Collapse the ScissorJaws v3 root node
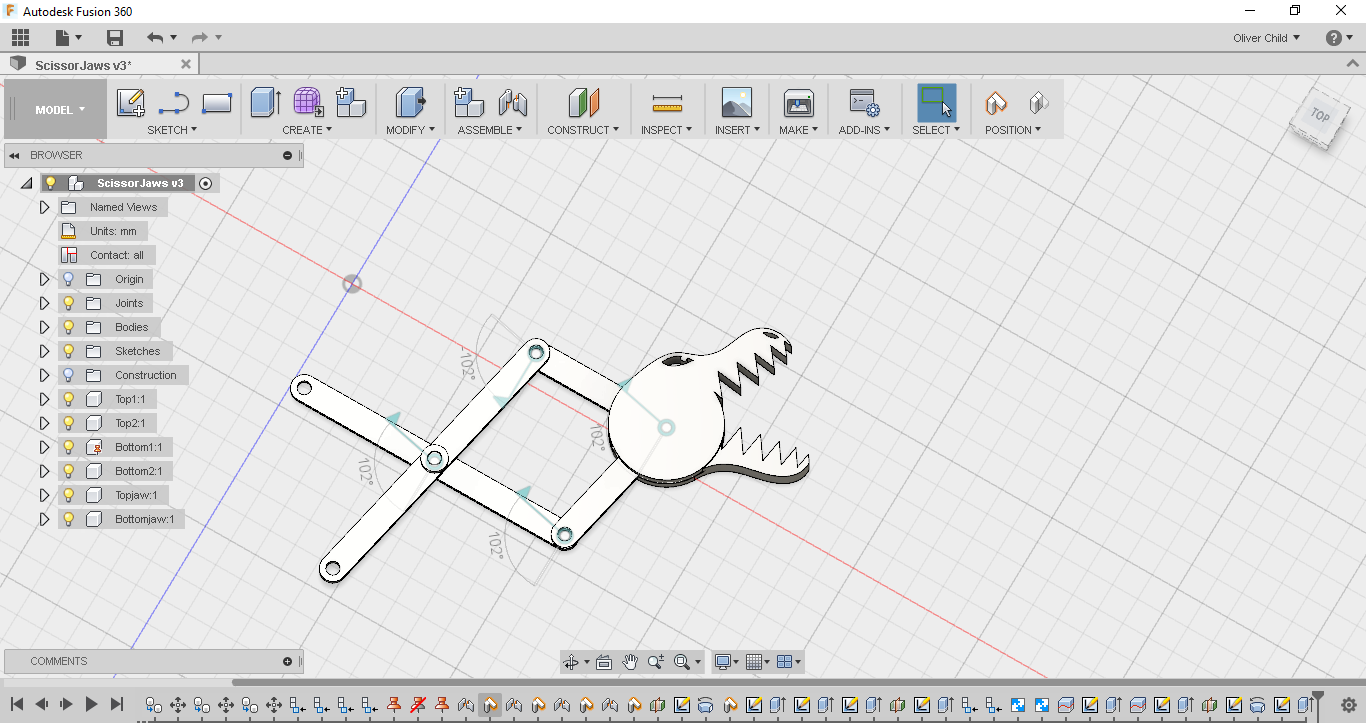Screen dimensions: 1366x723 coord(26,183)
